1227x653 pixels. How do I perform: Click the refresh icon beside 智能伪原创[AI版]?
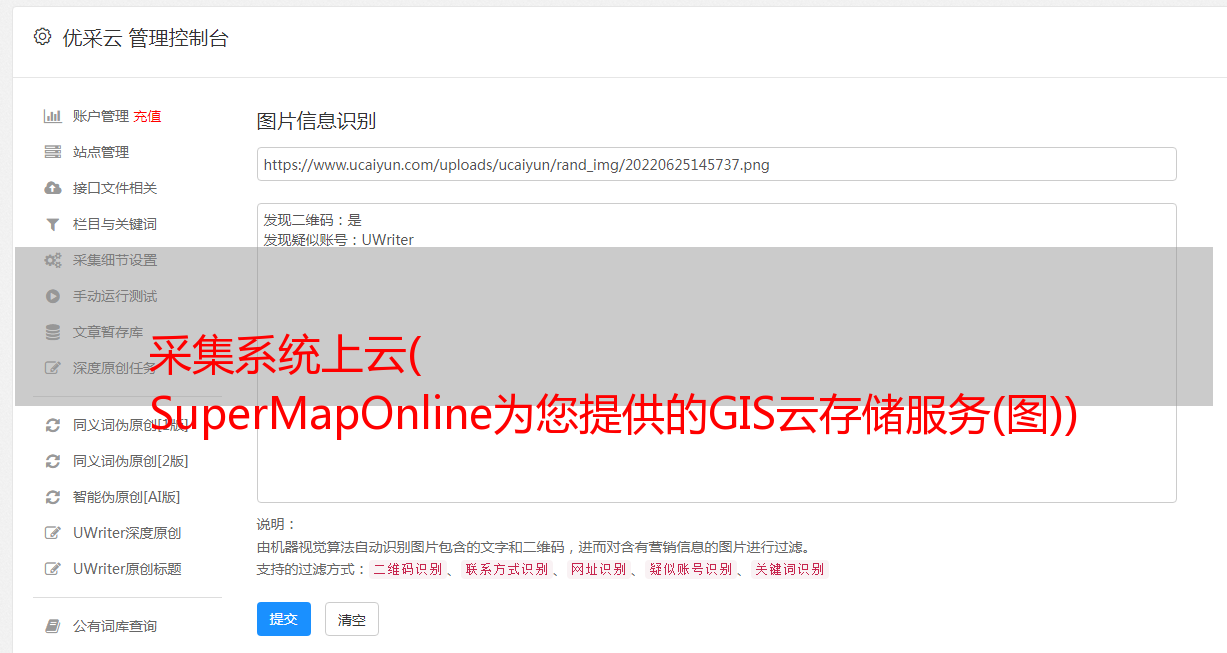click(x=53, y=497)
